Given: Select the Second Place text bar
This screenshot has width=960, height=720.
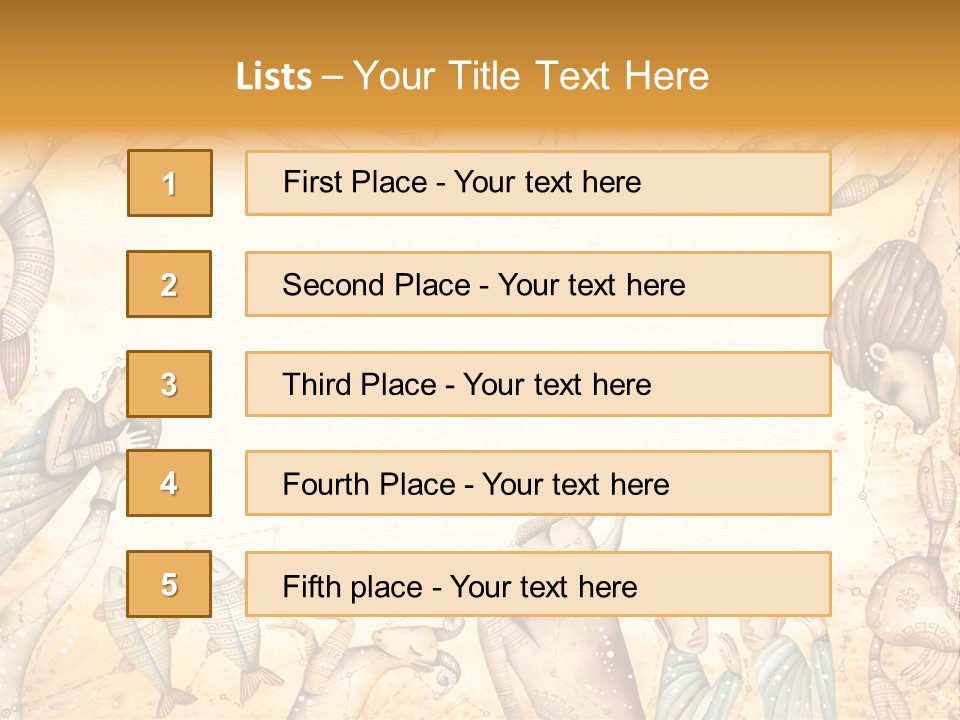Looking at the screenshot, I should click(538, 284).
